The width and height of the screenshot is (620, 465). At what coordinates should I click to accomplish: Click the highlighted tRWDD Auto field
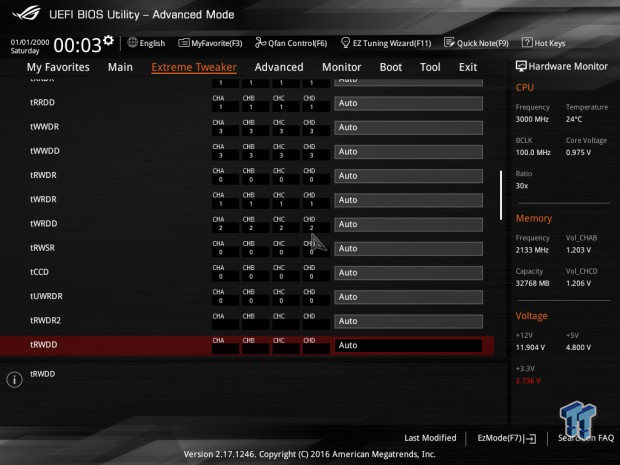(x=408, y=345)
